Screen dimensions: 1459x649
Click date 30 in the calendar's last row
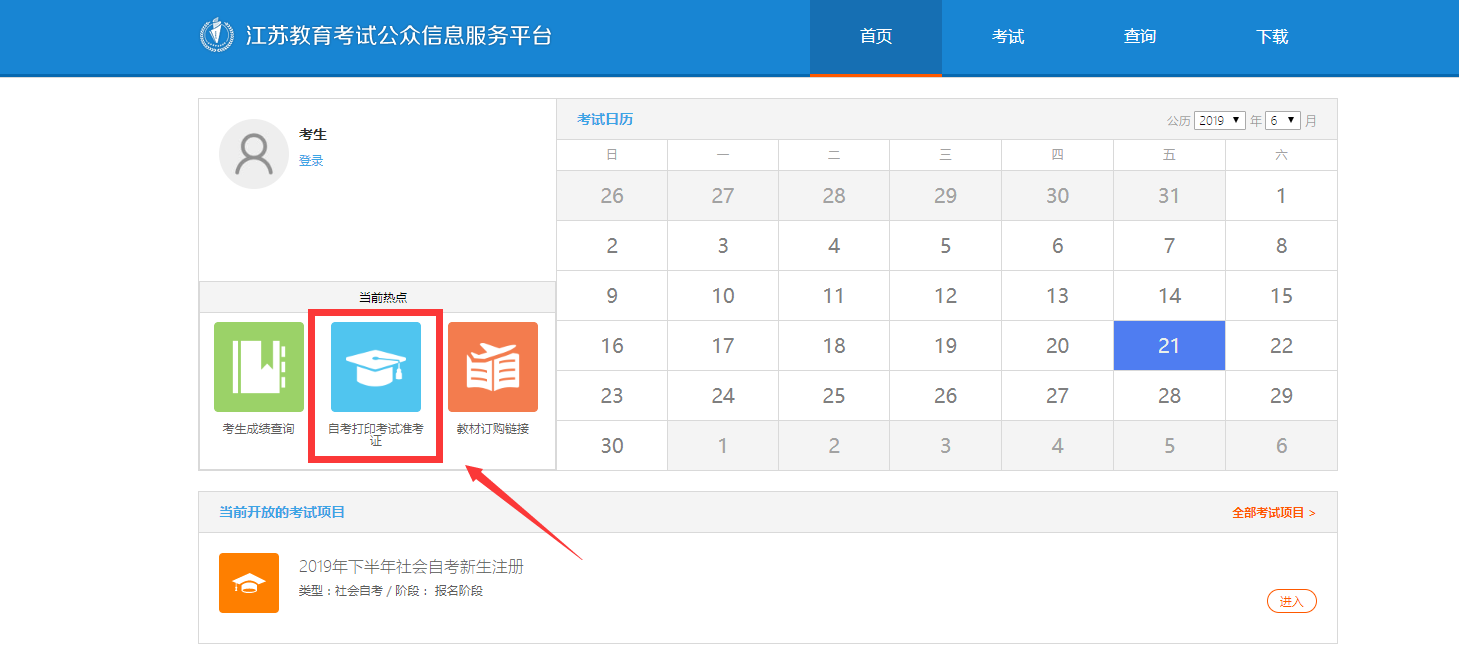point(612,446)
